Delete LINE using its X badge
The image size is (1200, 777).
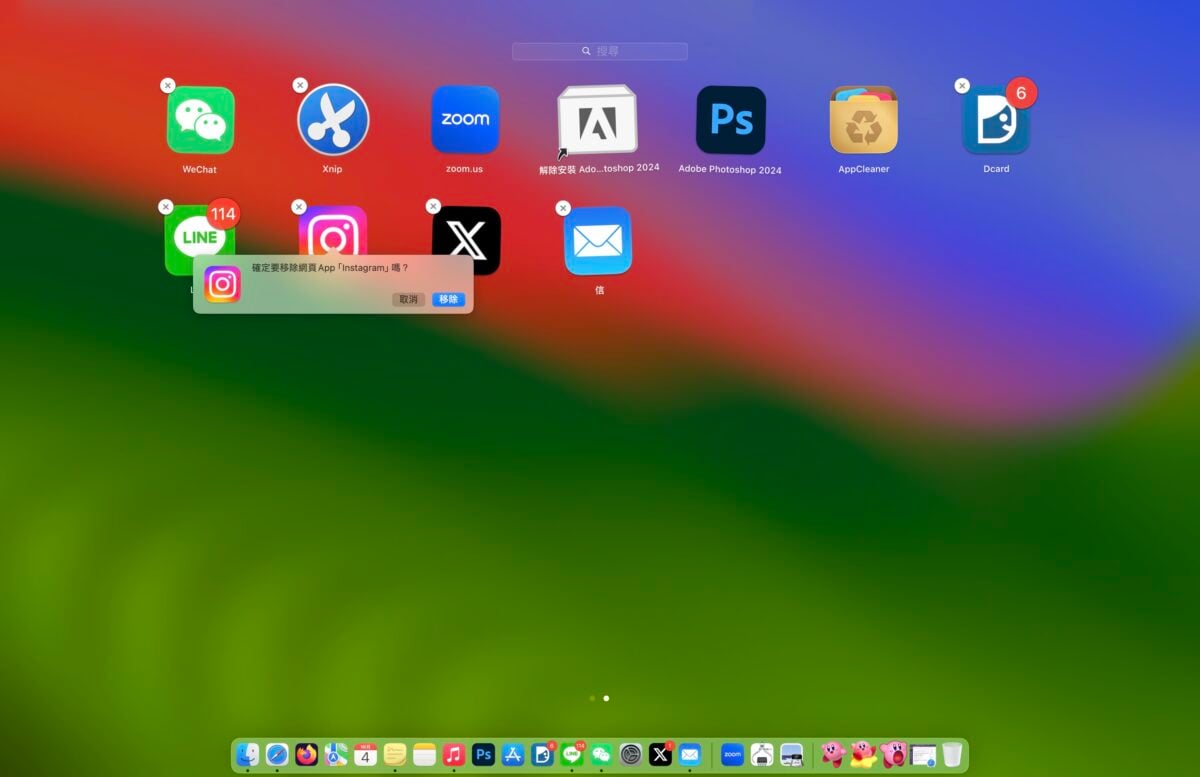click(166, 207)
